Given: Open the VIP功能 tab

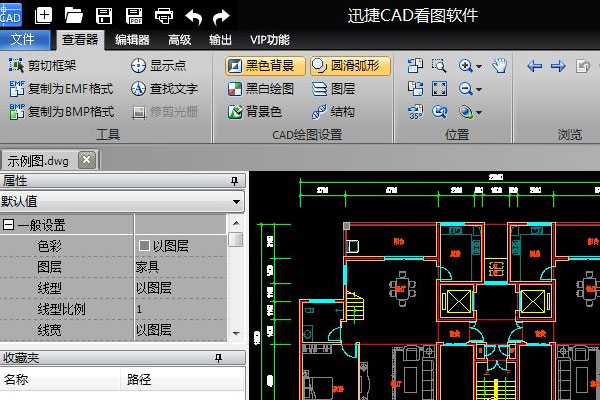Looking at the screenshot, I should pyautogui.click(x=270, y=40).
